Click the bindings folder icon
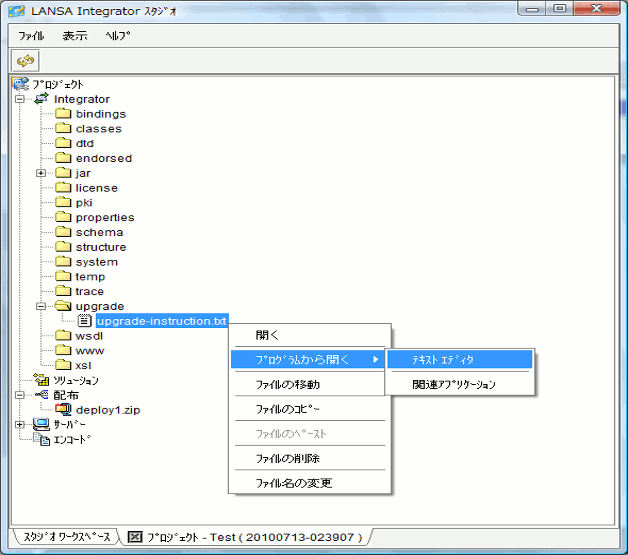628x555 pixels. [x=63, y=113]
